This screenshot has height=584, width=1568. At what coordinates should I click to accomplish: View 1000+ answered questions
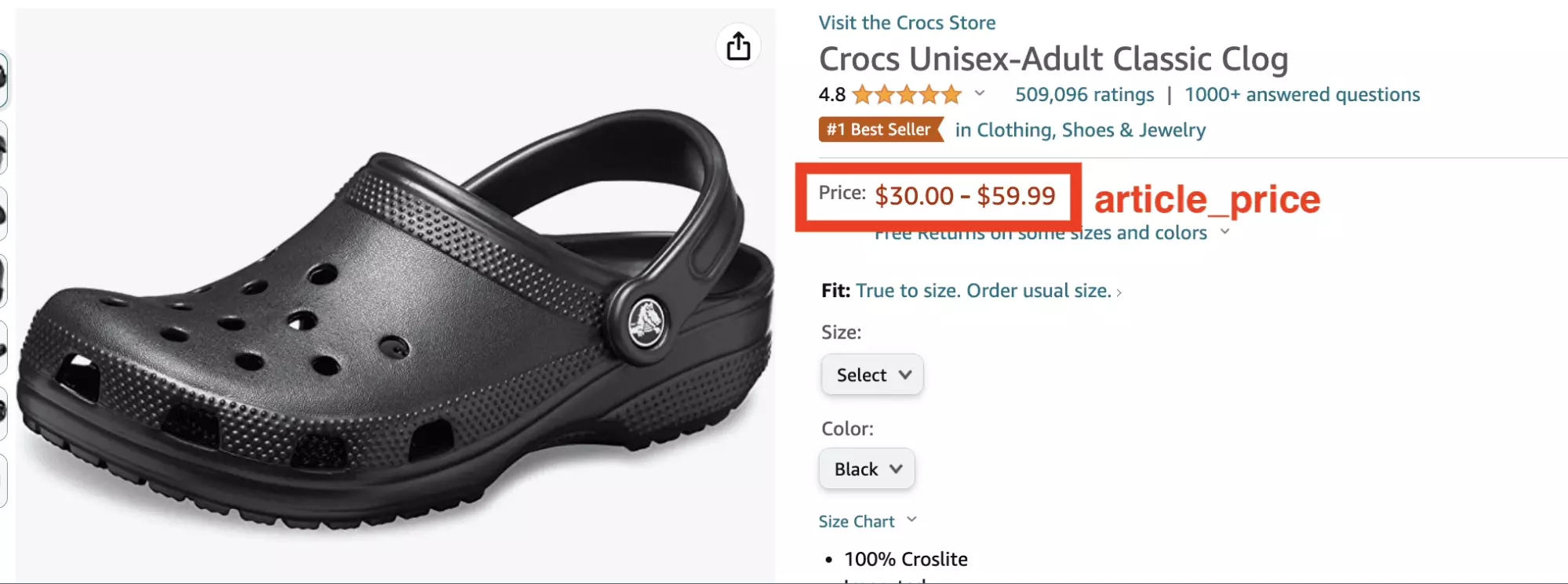click(x=1302, y=95)
